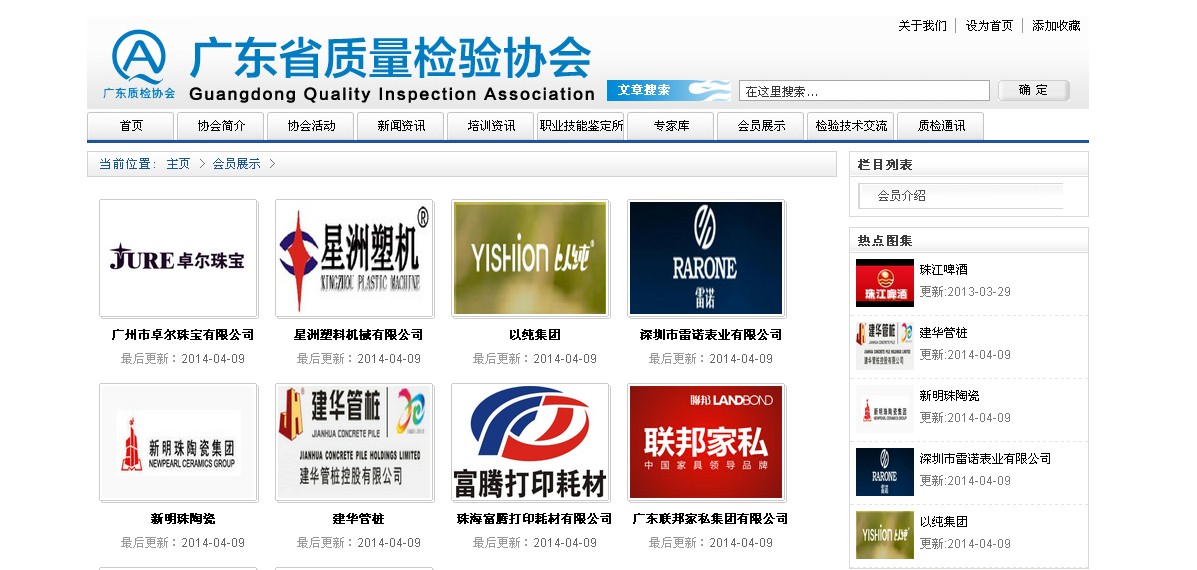Click the search input field
1197x570 pixels.
[x=864, y=91]
